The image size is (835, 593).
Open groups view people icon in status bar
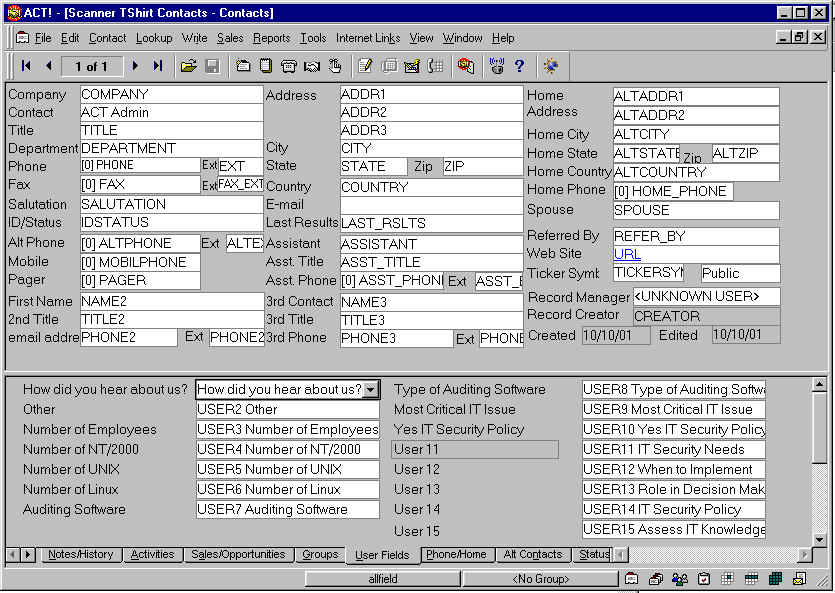tap(680, 579)
